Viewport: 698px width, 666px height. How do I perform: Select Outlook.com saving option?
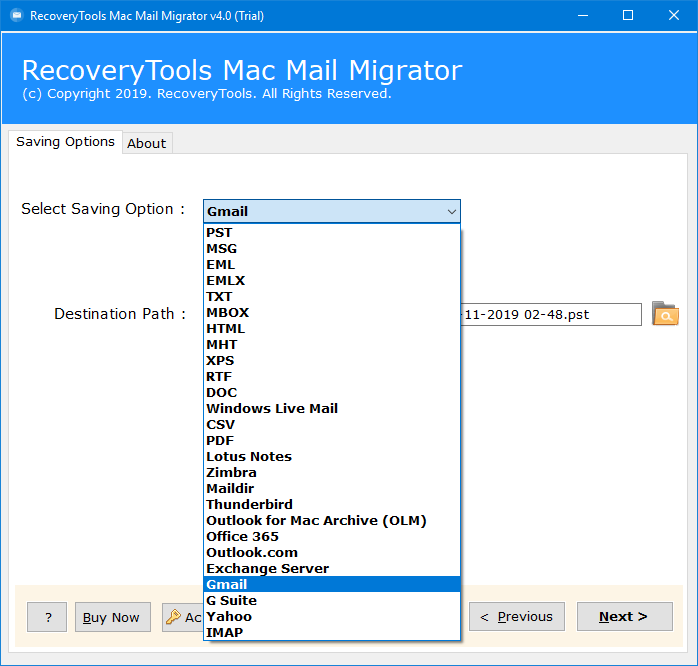point(332,553)
